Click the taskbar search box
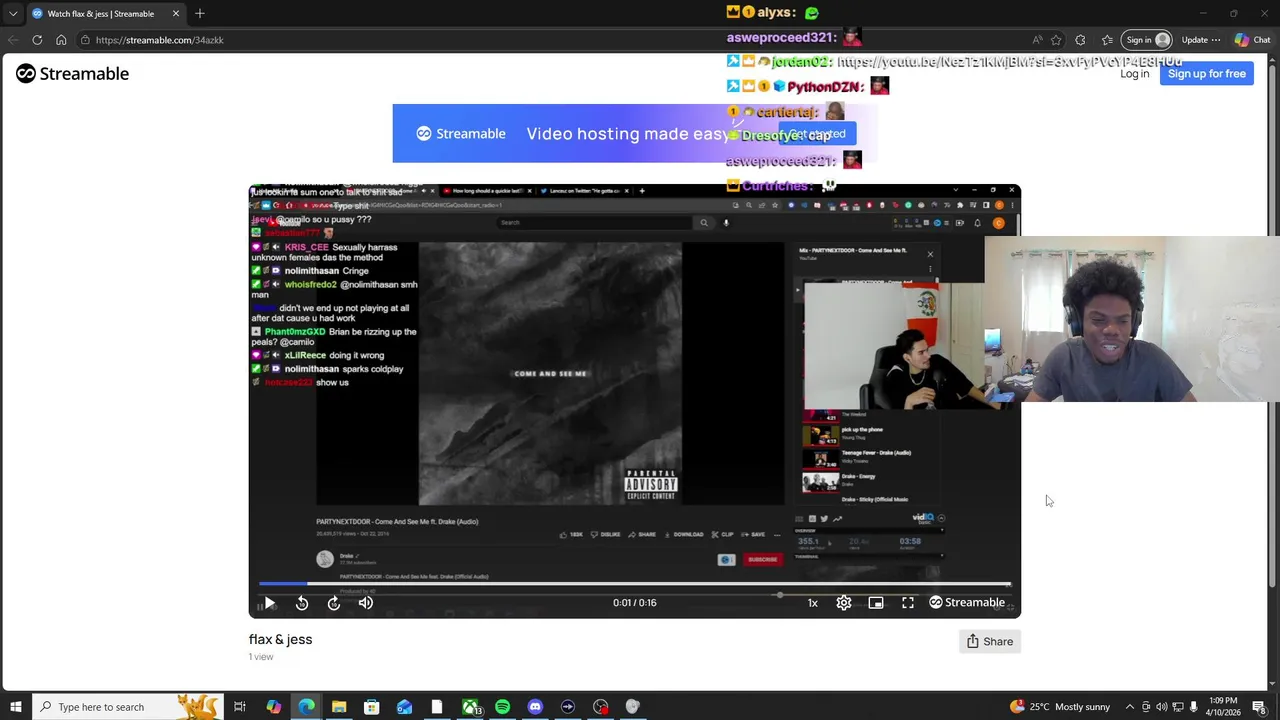This screenshot has width=1280, height=720. pos(126,707)
